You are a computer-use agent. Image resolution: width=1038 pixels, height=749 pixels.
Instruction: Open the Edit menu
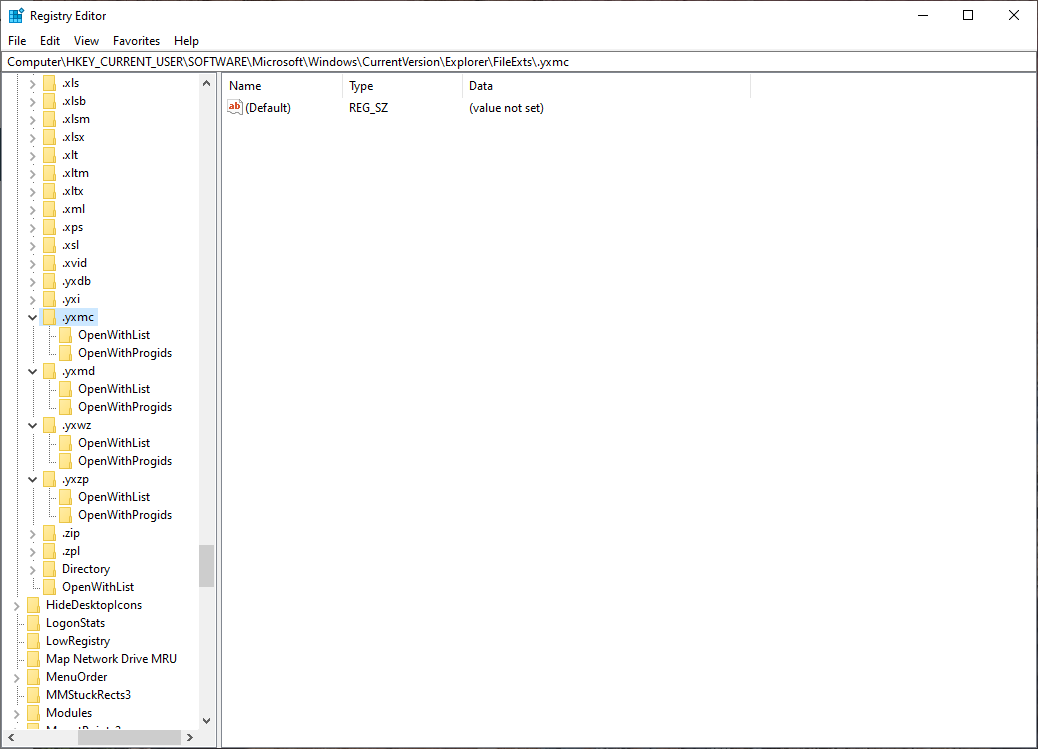tap(49, 40)
